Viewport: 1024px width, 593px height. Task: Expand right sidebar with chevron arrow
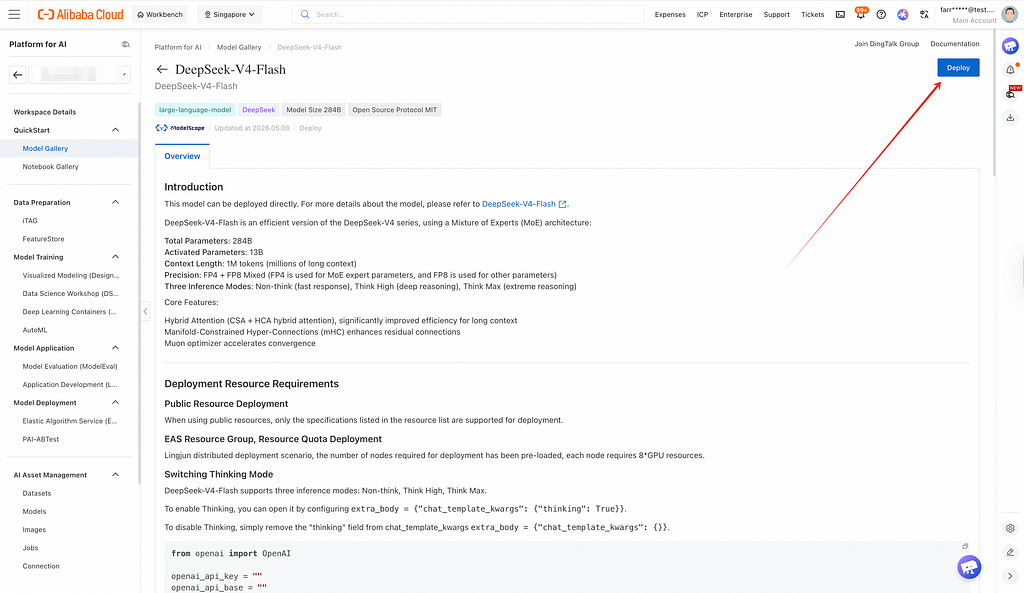(x=1010, y=576)
